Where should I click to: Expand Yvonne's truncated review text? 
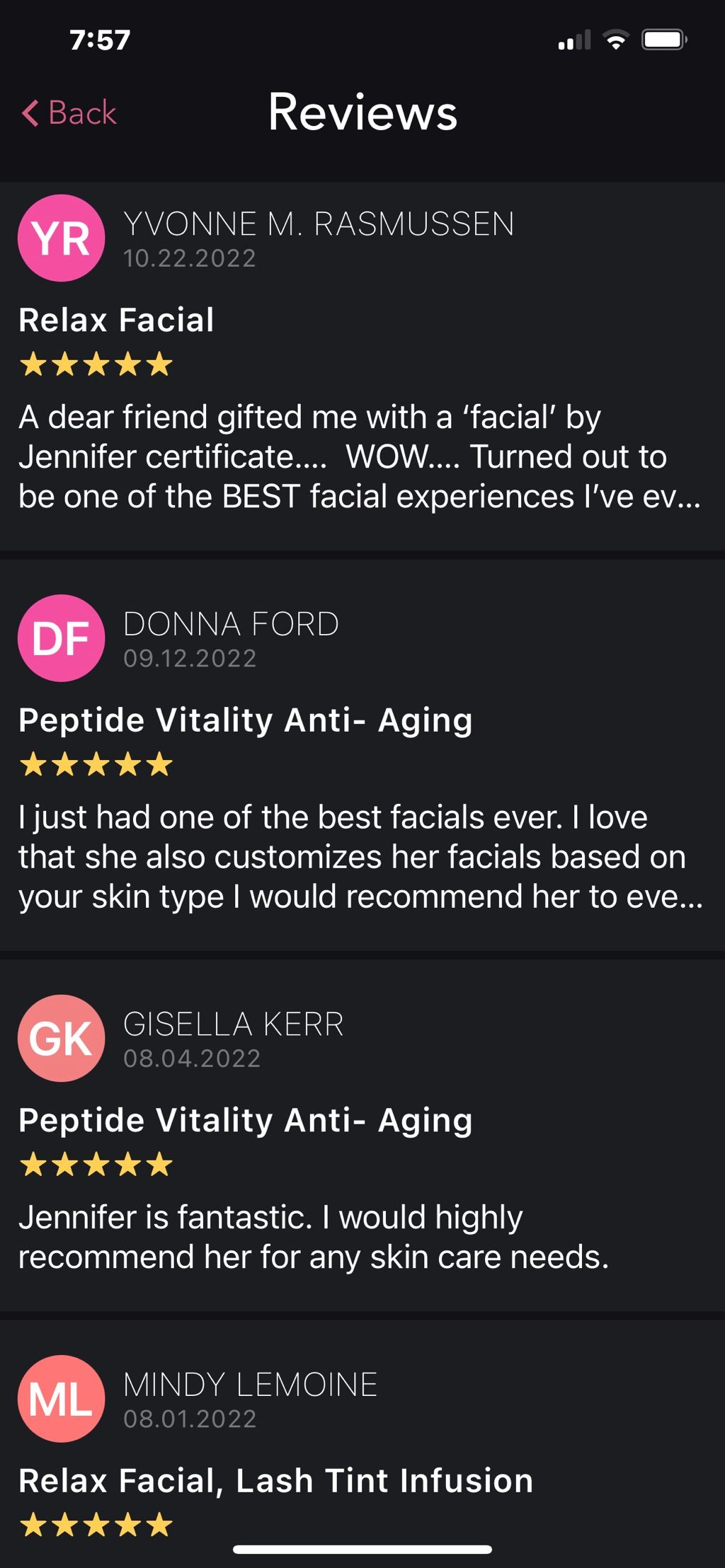point(360,456)
